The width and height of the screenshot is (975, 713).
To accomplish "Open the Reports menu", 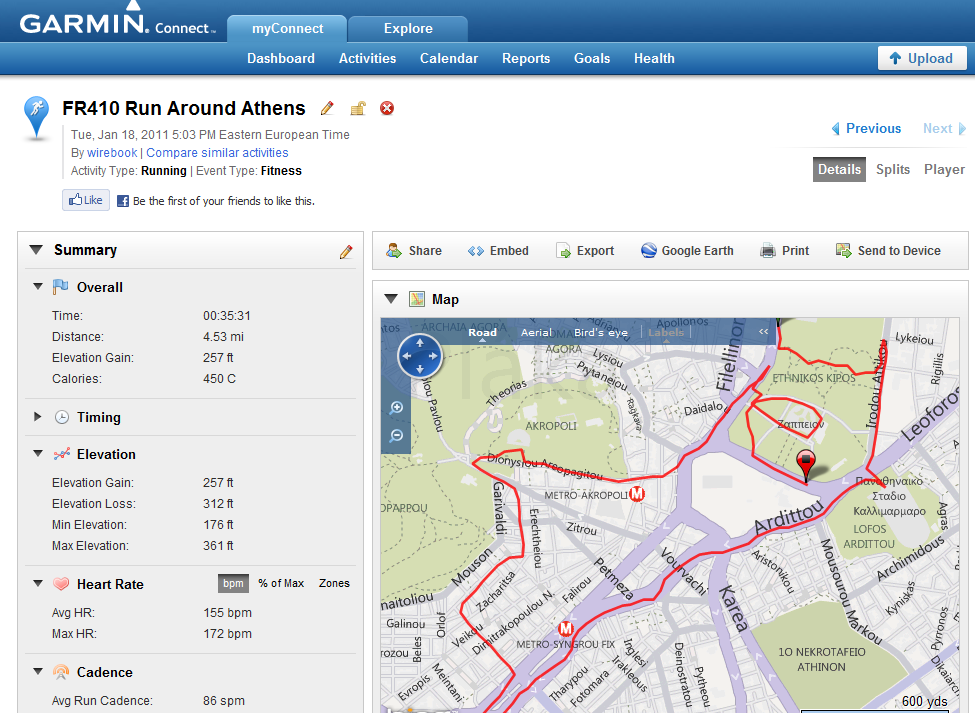I will click(525, 58).
